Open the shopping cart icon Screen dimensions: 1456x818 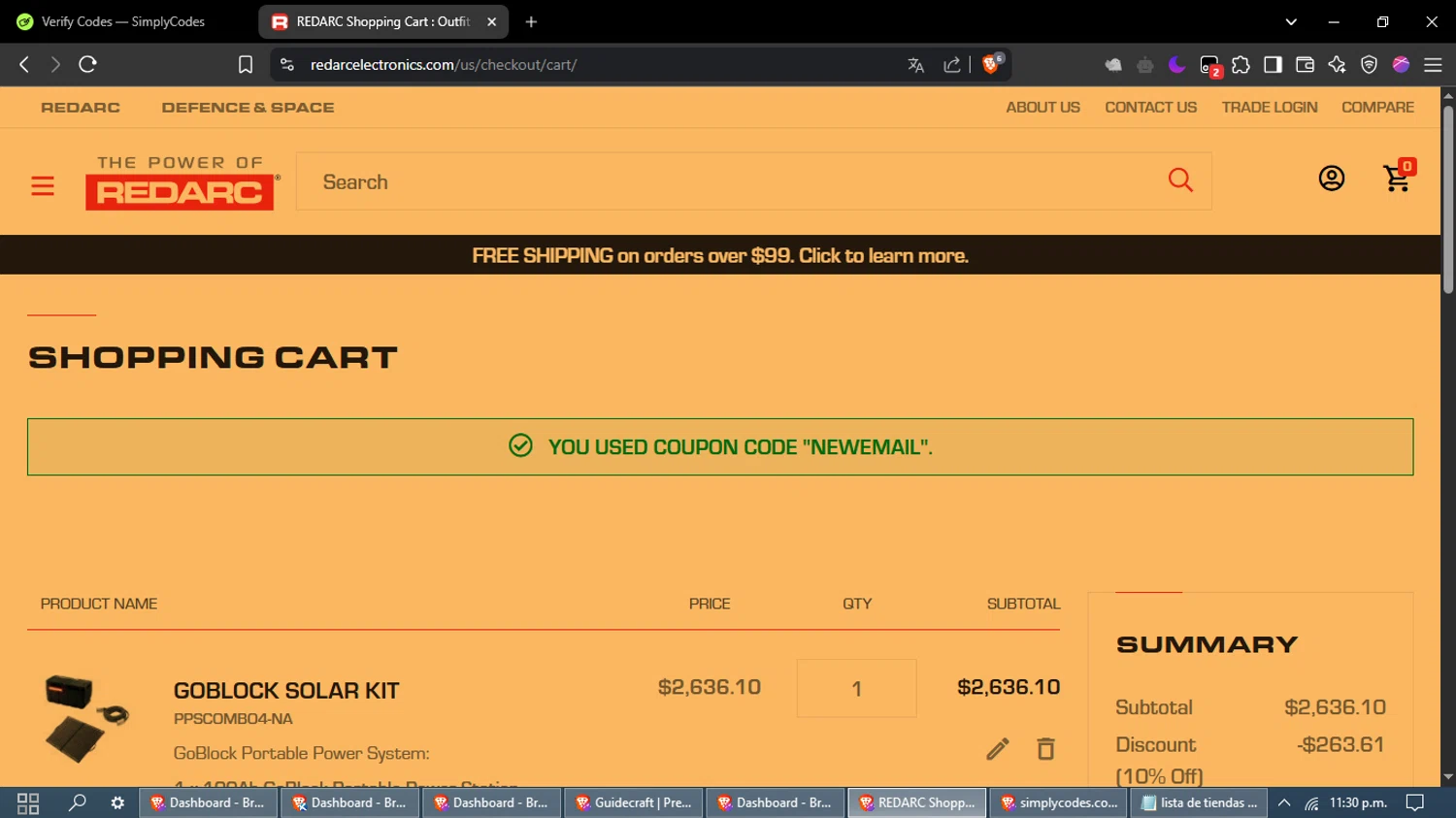click(1398, 177)
